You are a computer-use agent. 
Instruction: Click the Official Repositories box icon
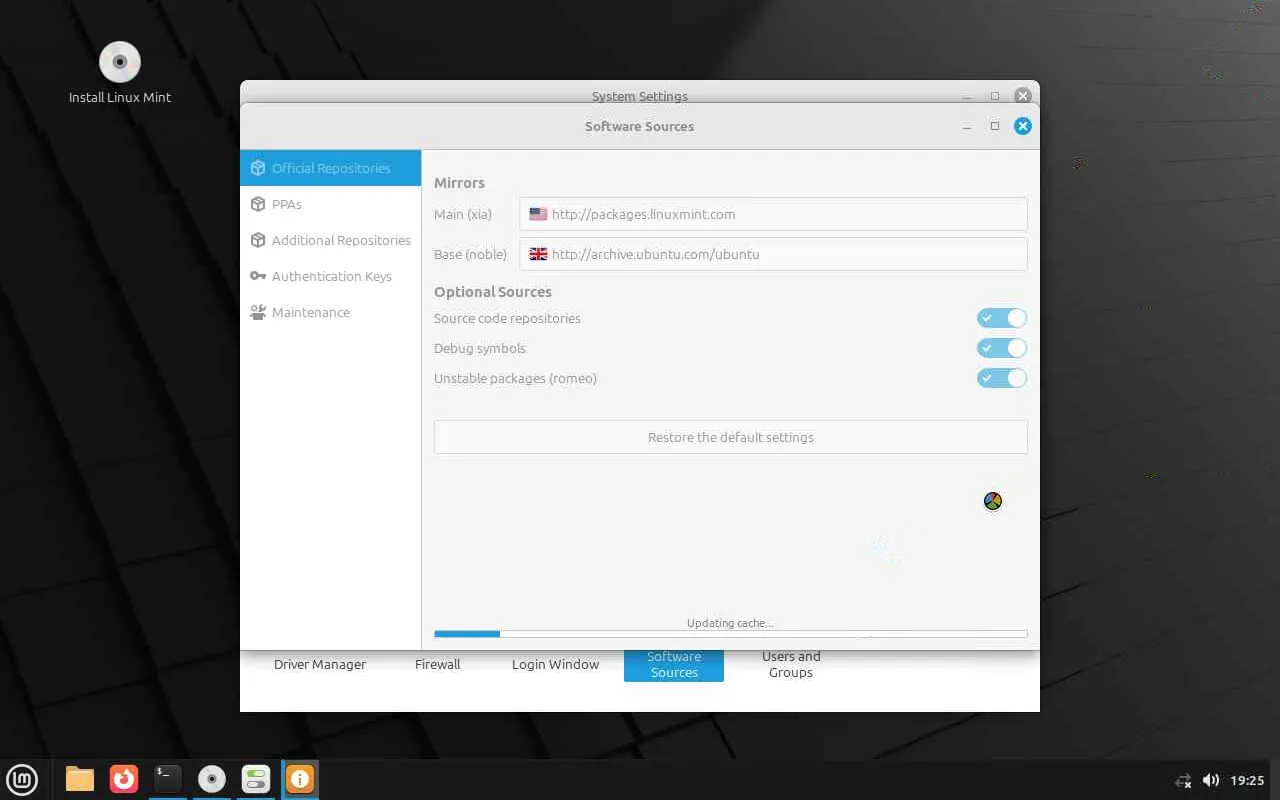click(258, 168)
